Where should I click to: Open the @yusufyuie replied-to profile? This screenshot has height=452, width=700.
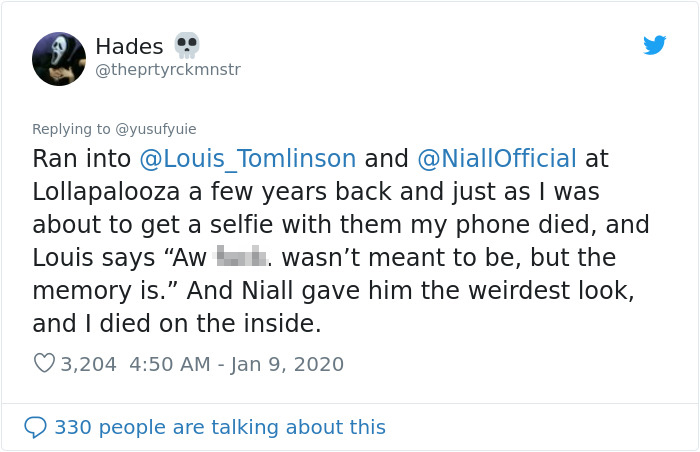click(x=157, y=128)
